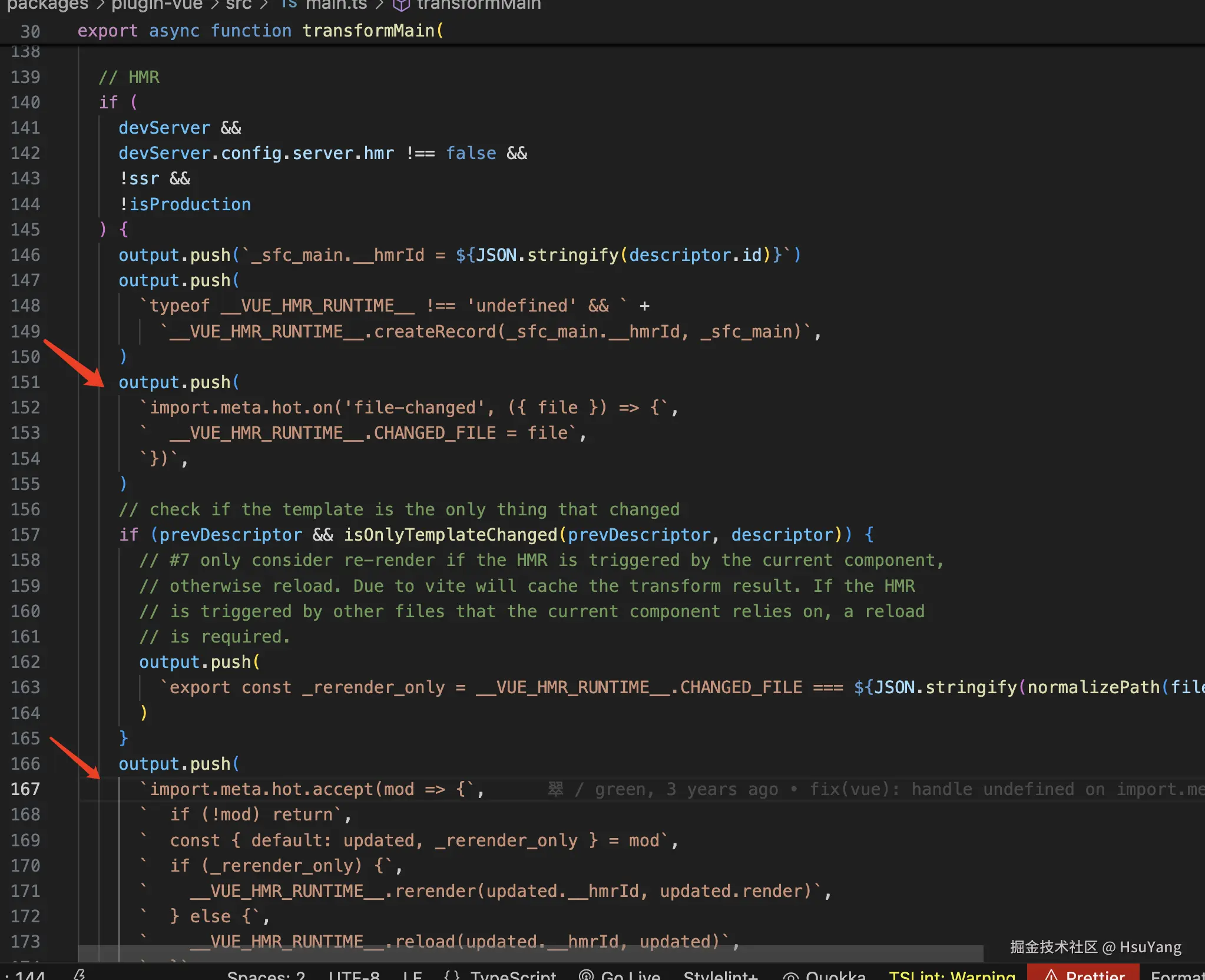Open the src breadcrumb folder dropdown
The width and height of the screenshot is (1205, 980).
coord(239,5)
